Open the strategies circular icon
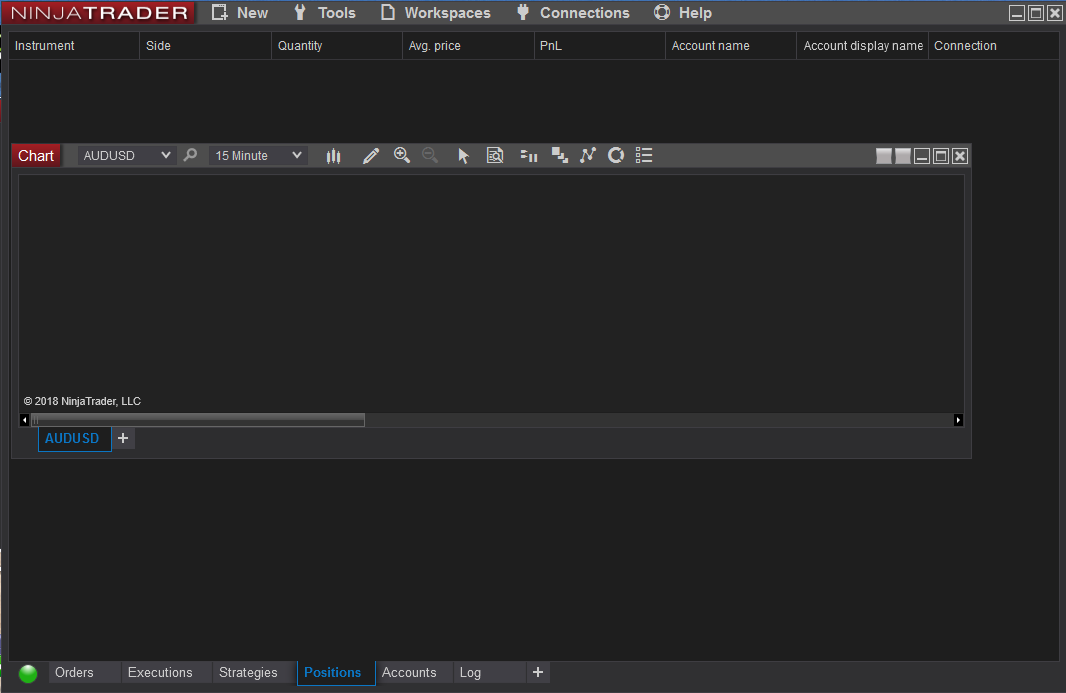1066x693 pixels. (x=616, y=156)
